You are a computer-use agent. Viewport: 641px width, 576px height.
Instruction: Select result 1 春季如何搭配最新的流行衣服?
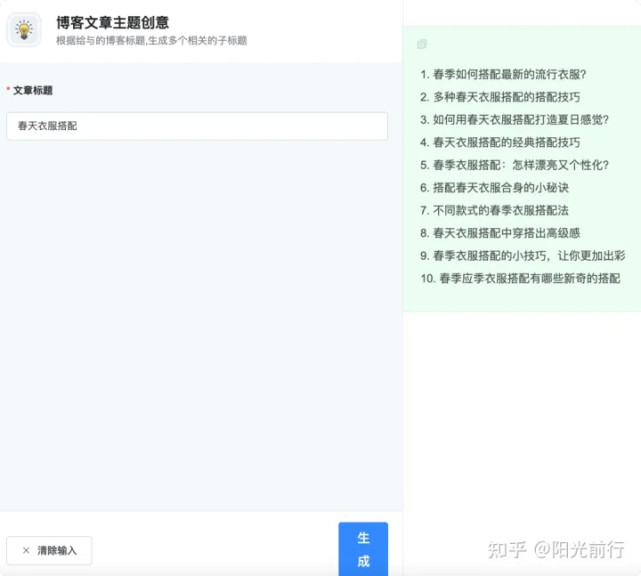(x=503, y=74)
